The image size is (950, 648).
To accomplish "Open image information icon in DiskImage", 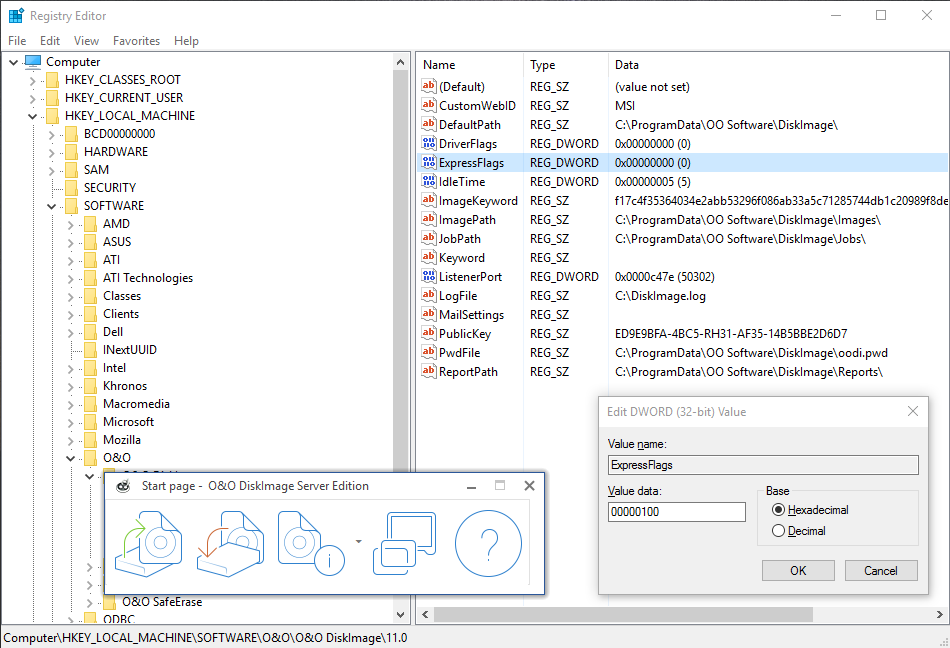I will point(311,543).
